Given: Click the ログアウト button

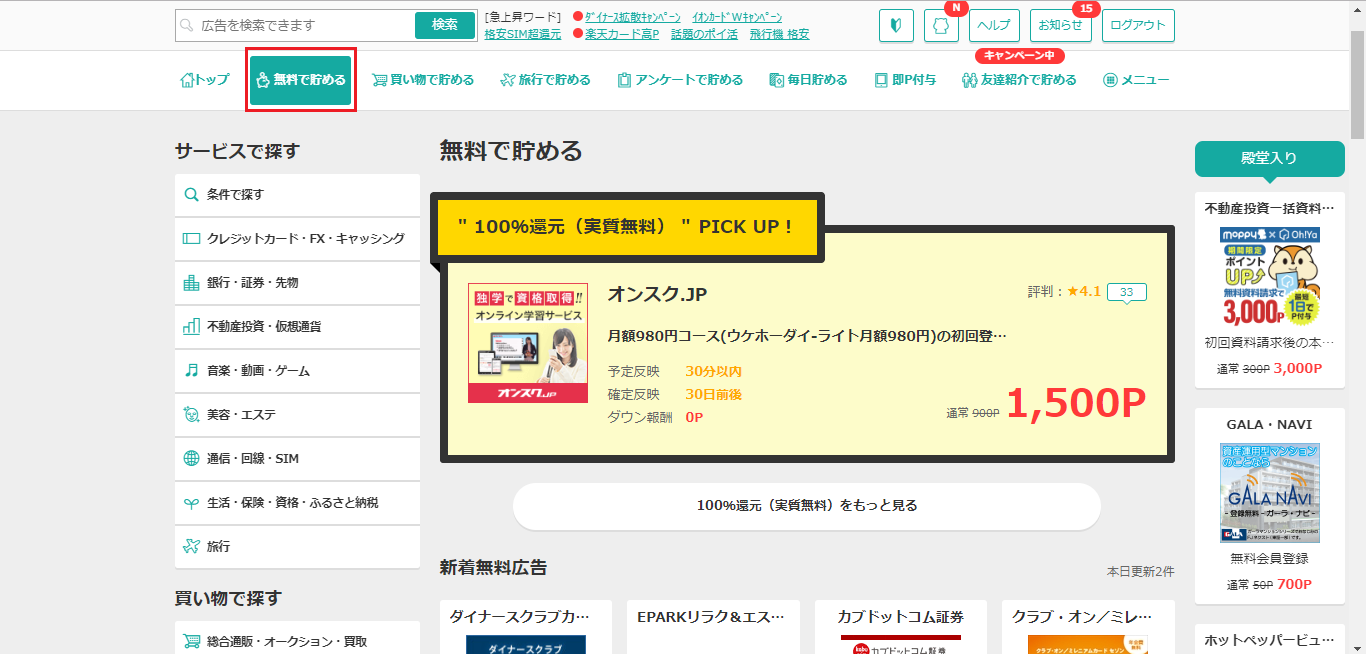Looking at the screenshot, I should point(1138,26).
